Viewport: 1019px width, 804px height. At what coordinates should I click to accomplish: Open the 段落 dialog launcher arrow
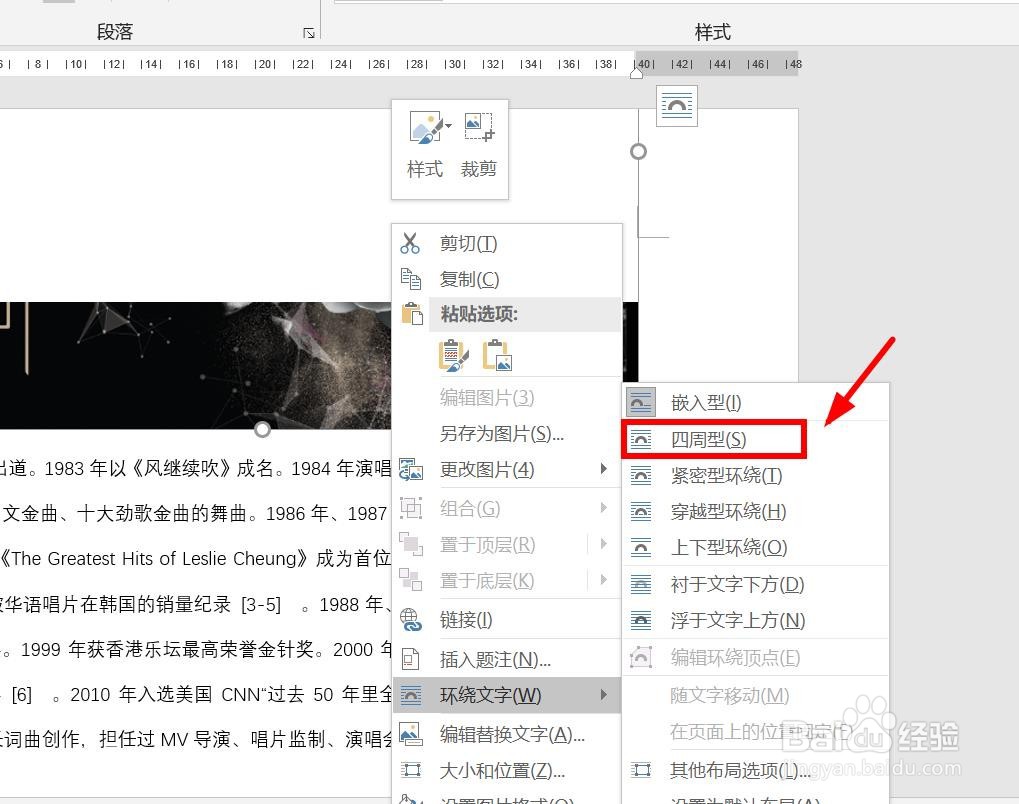308,32
